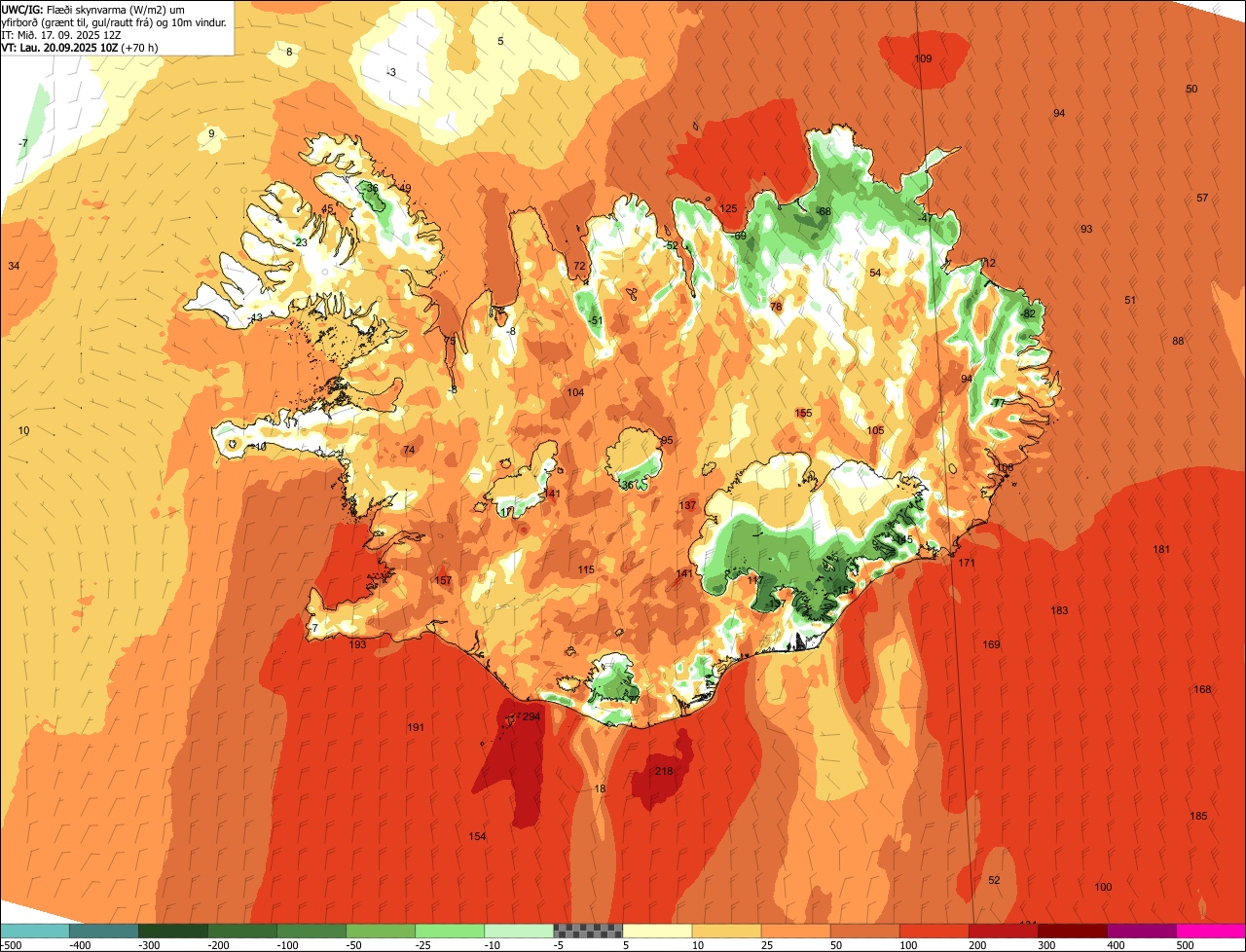Viewport: 1246px width, 952px height.
Task: Pick the light teal legend swatch labeled -500
Action: coord(34,931)
